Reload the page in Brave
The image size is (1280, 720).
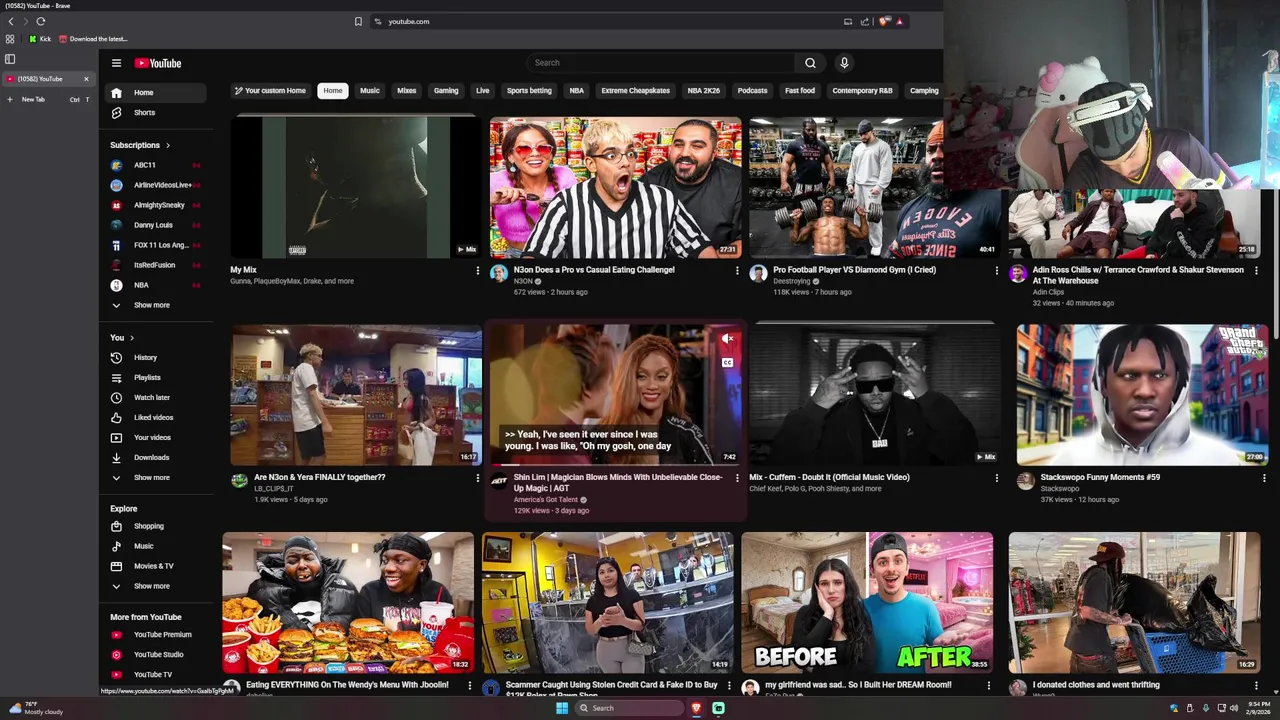[41, 21]
